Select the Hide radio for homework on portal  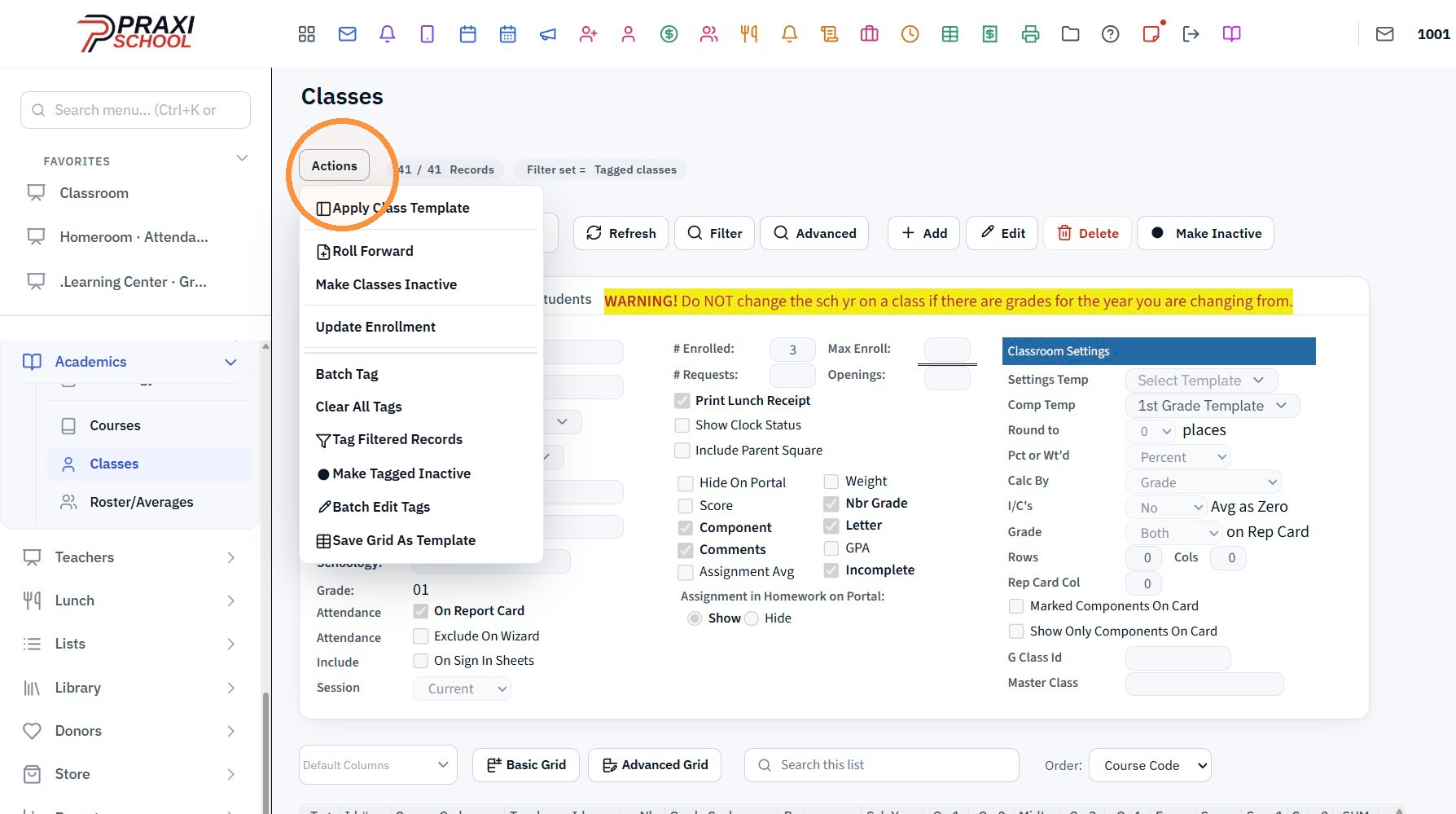[752, 618]
